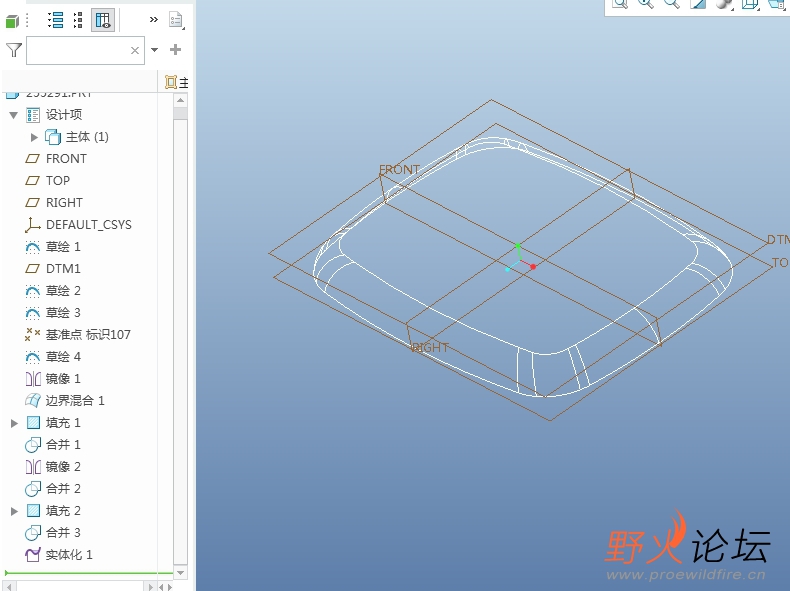Click the coordinate system origin triad
The width and height of the screenshot is (790, 591).
(520, 257)
